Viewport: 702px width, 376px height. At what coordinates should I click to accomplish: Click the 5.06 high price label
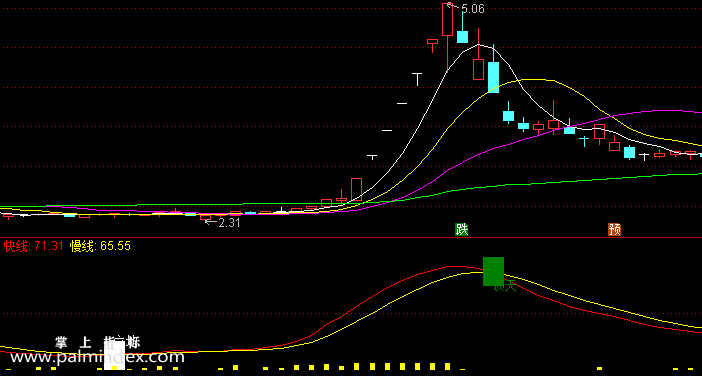(x=473, y=9)
